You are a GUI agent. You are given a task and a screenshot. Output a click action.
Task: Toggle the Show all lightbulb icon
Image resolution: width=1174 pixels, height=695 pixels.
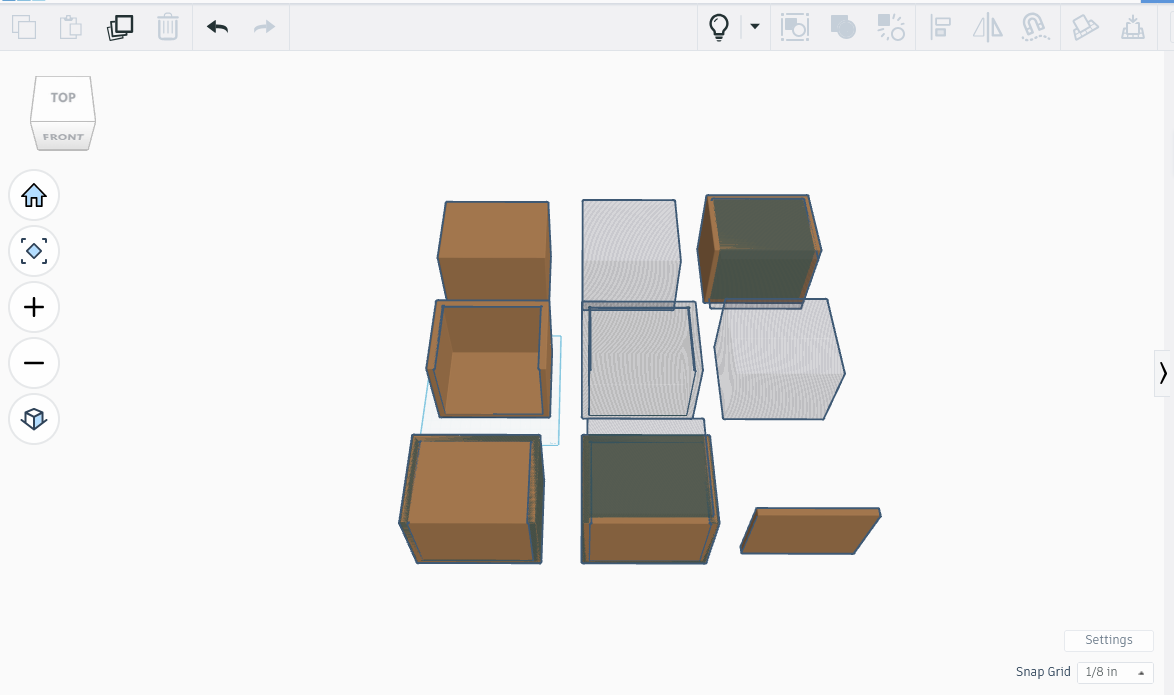point(719,27)
